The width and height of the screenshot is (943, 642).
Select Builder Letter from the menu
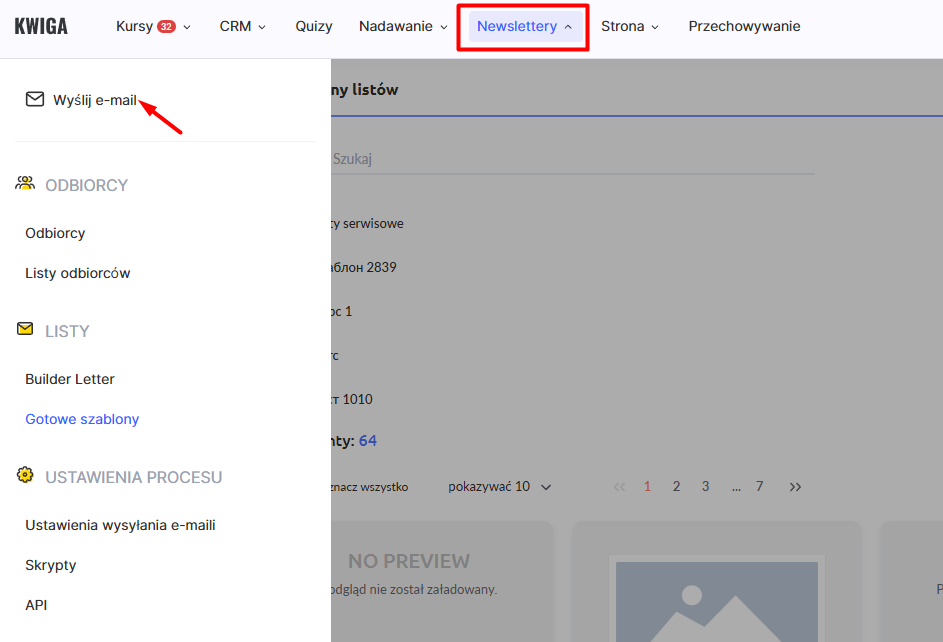pyautogui.click(x=70, y=379)
